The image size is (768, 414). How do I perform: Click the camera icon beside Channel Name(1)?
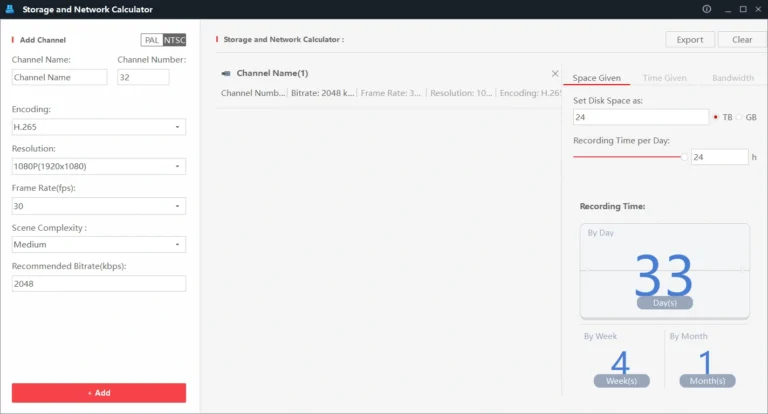pos(226,74)
